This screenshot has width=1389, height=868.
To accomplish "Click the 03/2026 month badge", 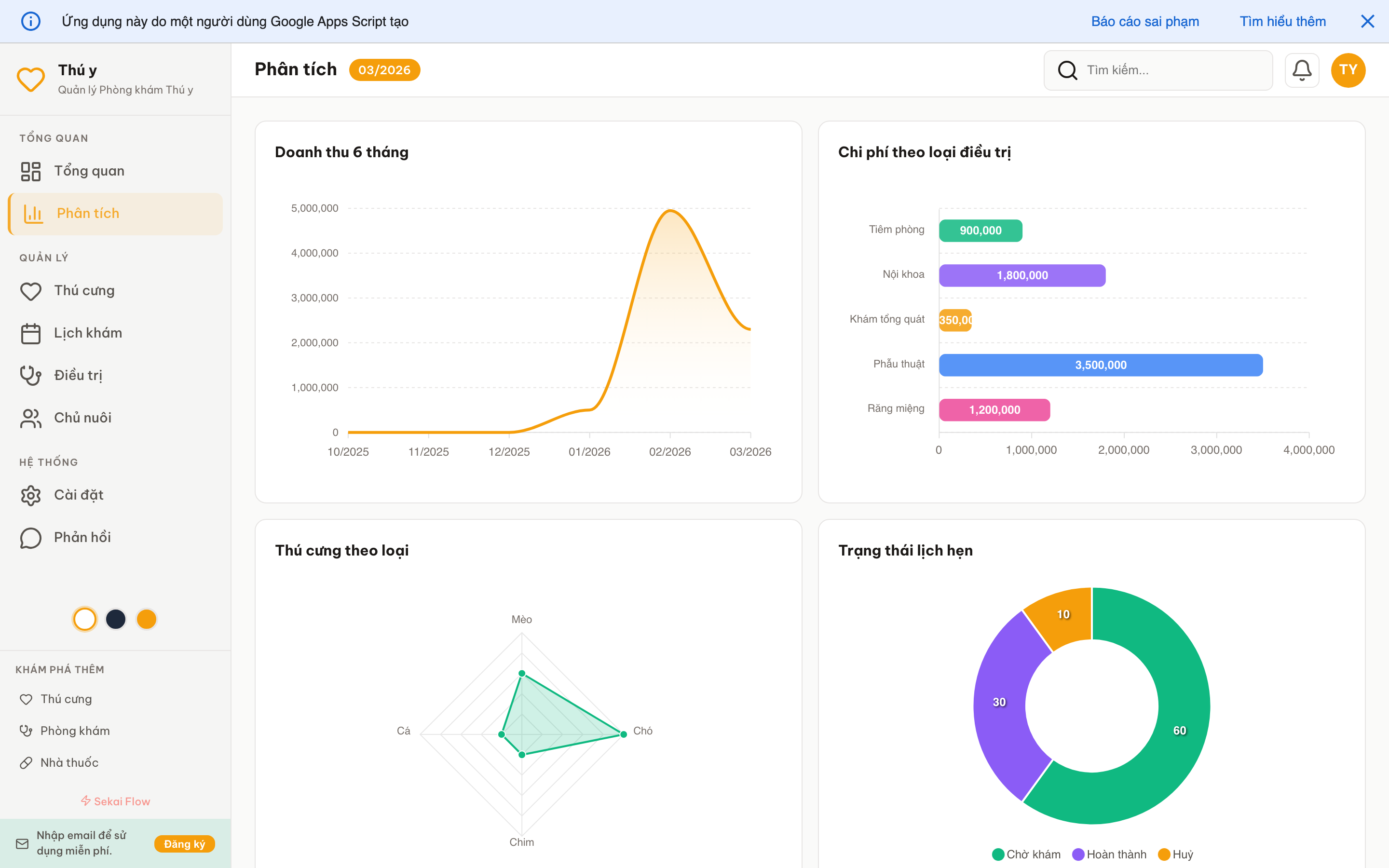I will 384,70.
